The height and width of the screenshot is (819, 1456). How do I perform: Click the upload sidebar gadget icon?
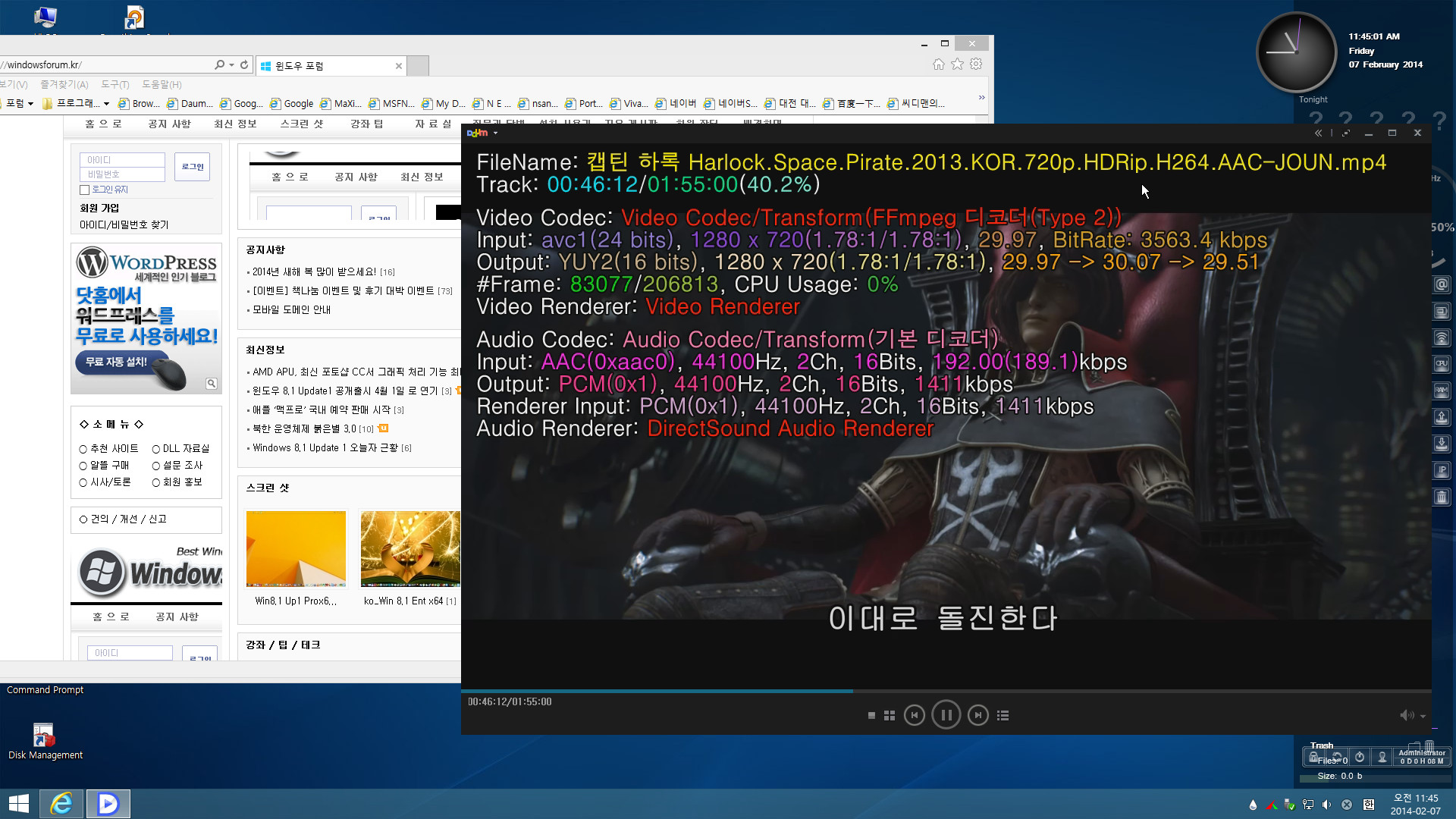(x=1442, y=417)
